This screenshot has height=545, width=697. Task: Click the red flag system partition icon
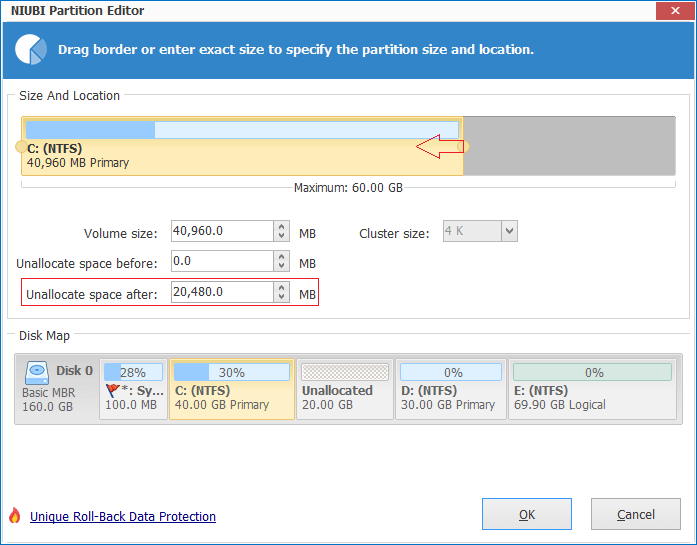click(112, 391)
